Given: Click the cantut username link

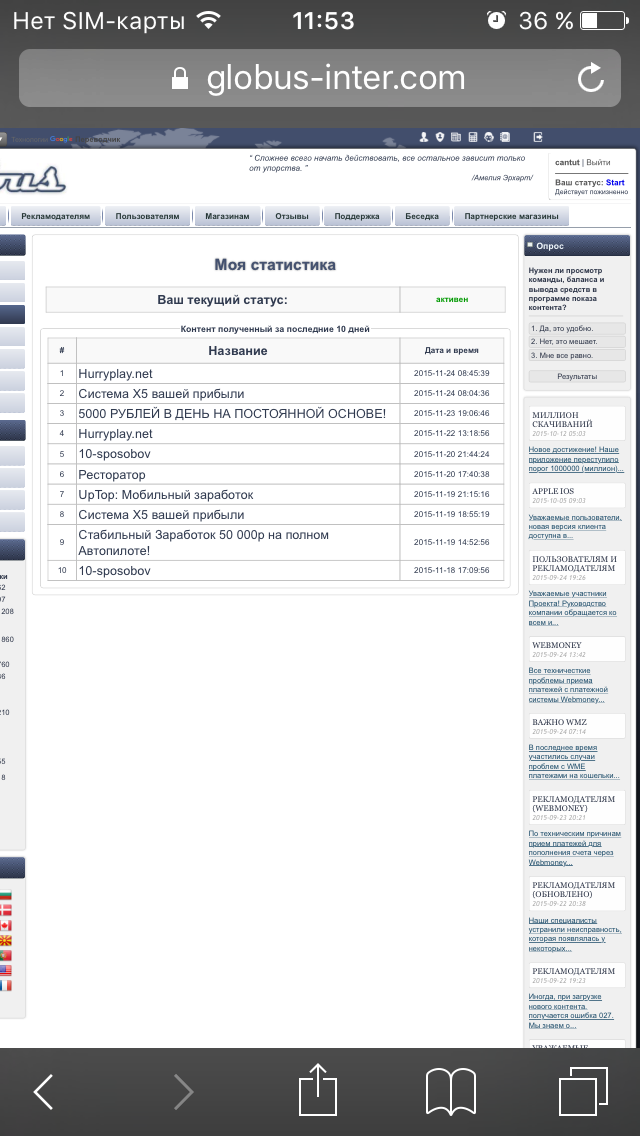Looking at the screenshot, I should 568,162.
